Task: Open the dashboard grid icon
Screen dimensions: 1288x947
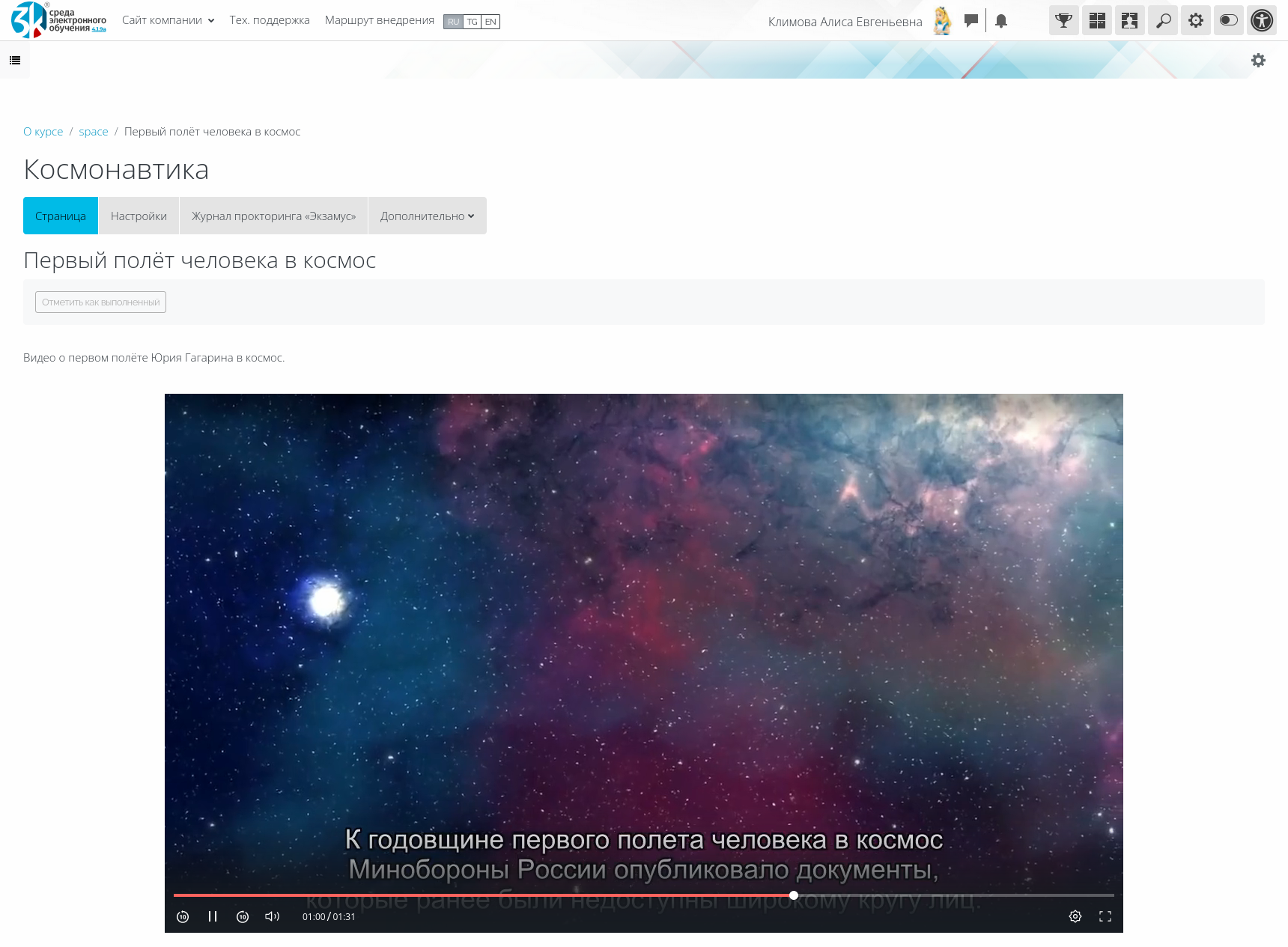Action: tap(1097, 20)
